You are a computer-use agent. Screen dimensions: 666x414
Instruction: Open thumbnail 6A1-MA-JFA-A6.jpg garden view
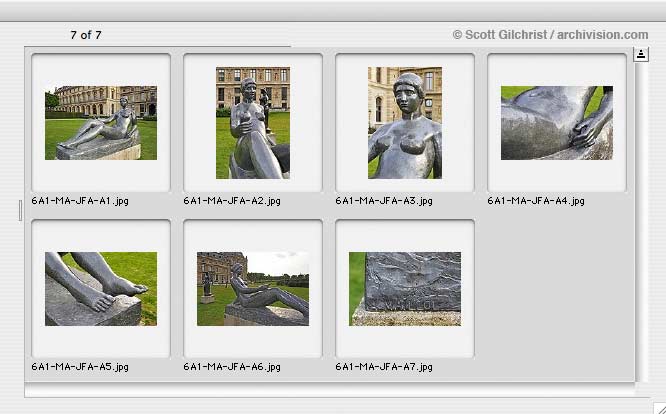[253, 289]
